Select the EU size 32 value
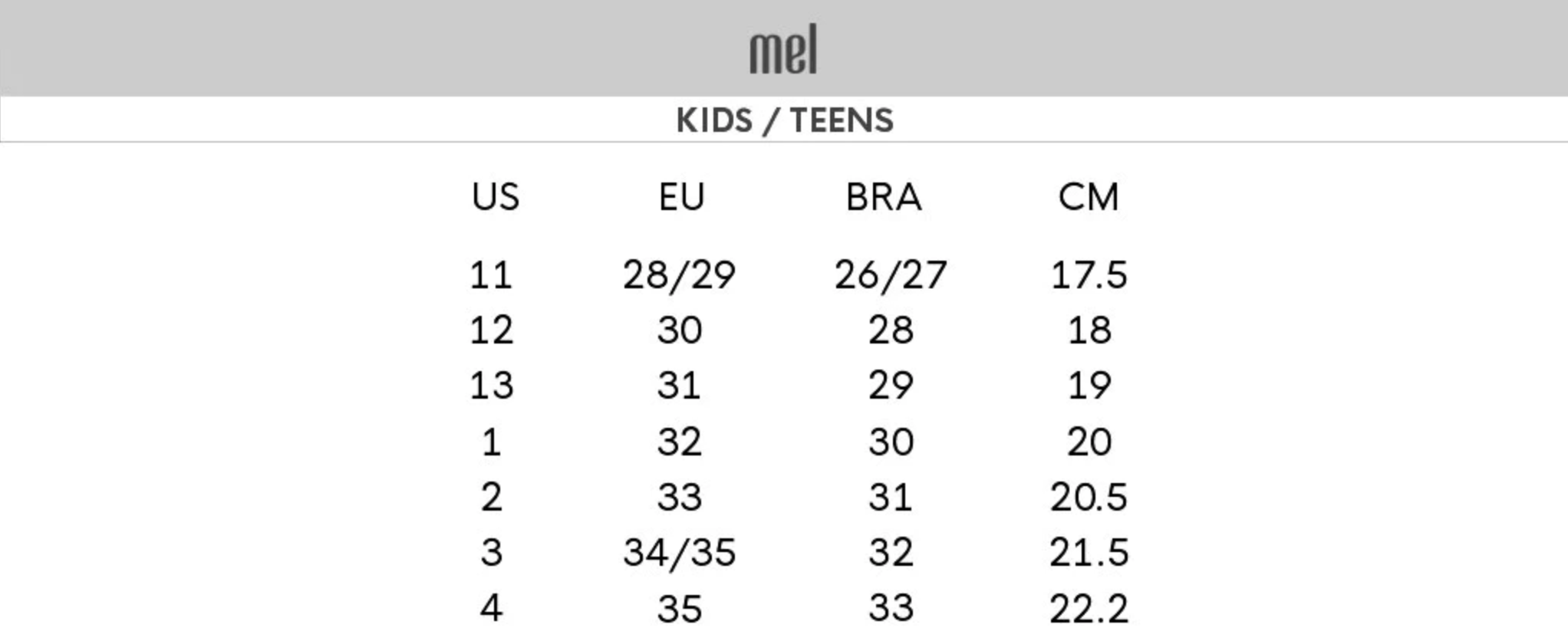The image size is (1568, 641). coord(680,442)
